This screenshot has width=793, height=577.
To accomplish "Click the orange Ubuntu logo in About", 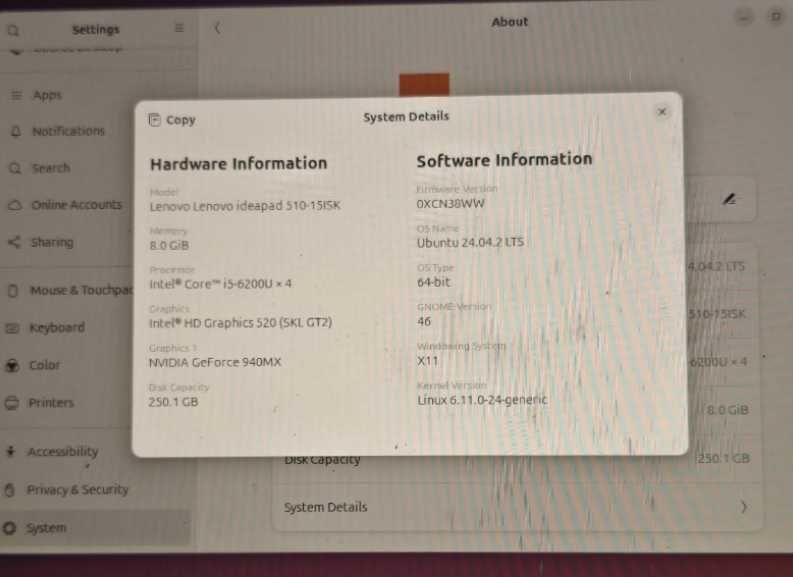I will click(x=424, y=84).
